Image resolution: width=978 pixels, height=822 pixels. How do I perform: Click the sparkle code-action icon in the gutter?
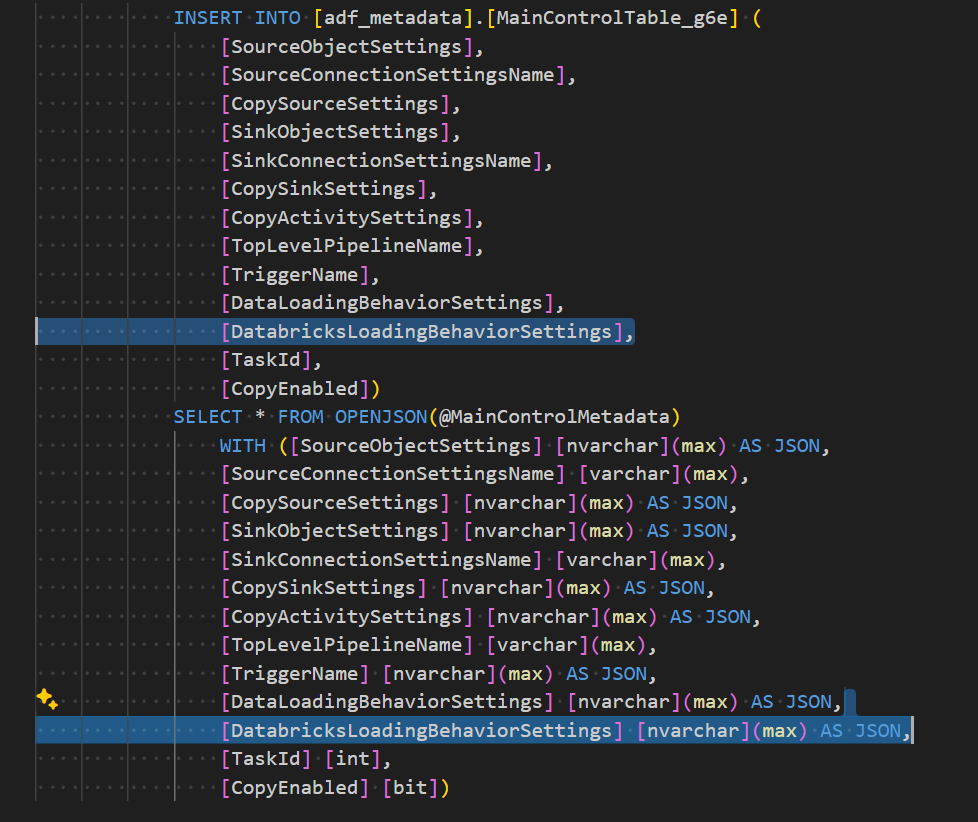pos(47,699)
